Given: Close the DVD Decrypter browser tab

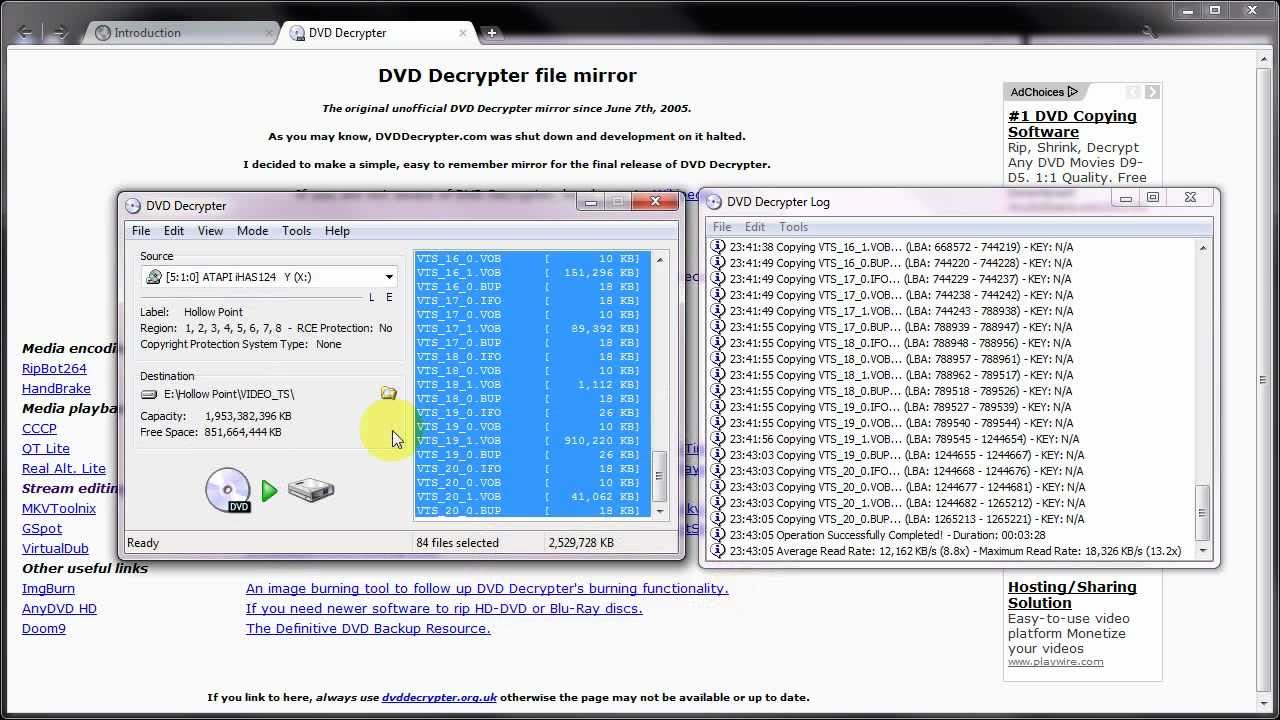Looking at the screenshot, I should (x=463, y=32).
